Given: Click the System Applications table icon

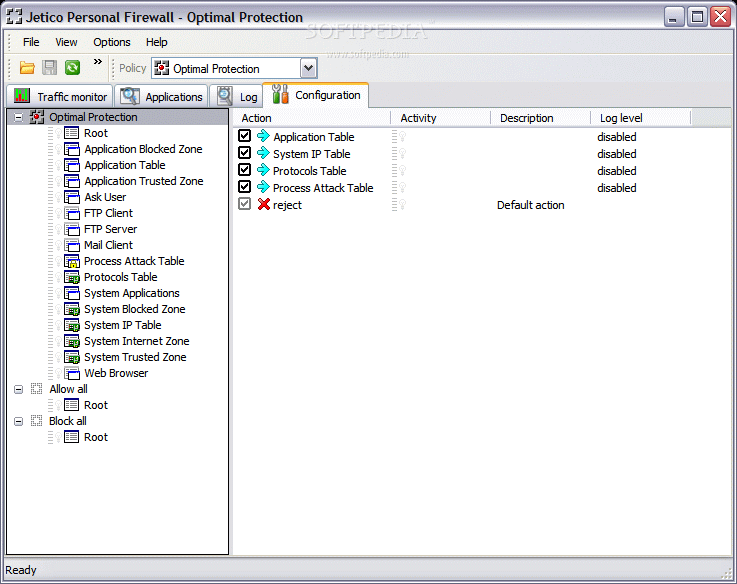Looking at the screenshot, I should point(71,293).
